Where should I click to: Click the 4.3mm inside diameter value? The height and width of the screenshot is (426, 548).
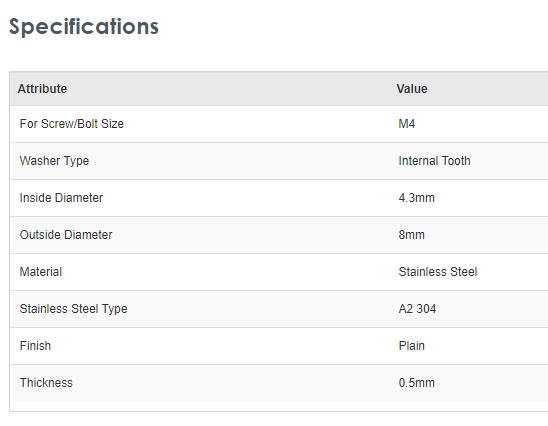coord(417,198)
